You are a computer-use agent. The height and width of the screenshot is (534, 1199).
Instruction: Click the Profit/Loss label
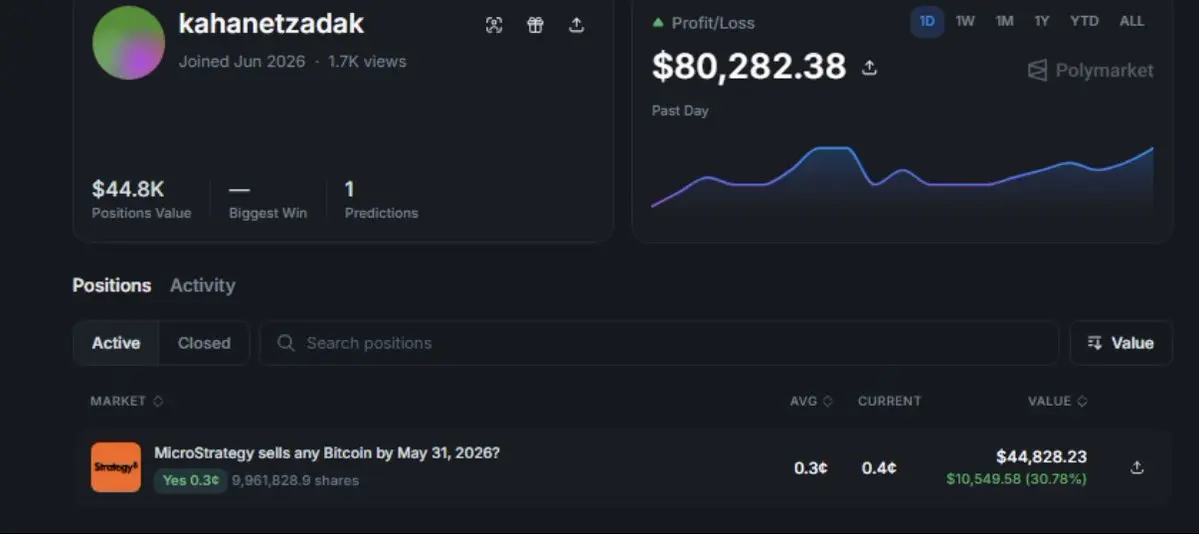pyautogui.click(x=713, y=23)
